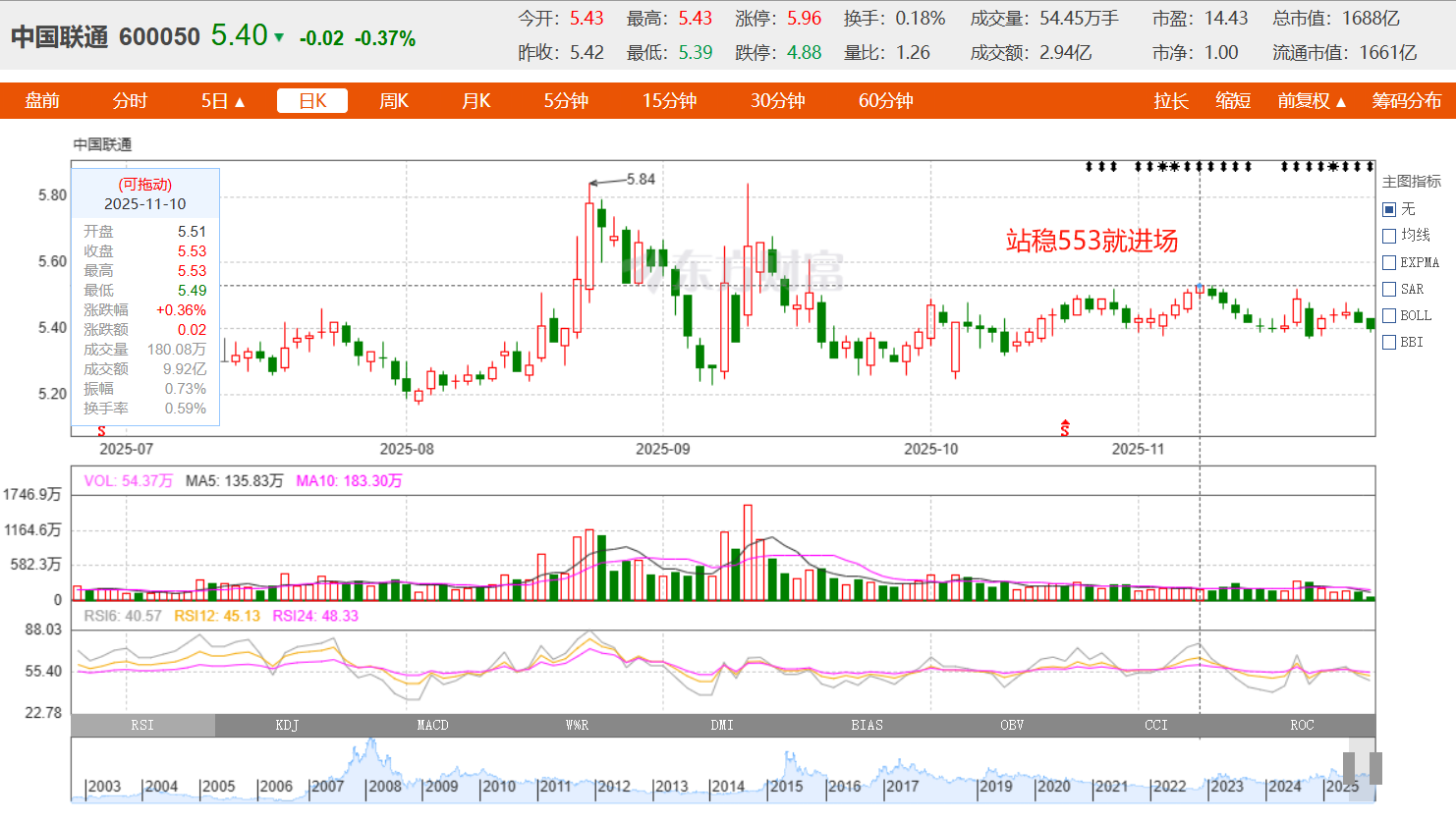The height and width of the screenshot is (822, 1456).
Task: Click the 2015 label on the overview timeline
Action: click(786, 787)
